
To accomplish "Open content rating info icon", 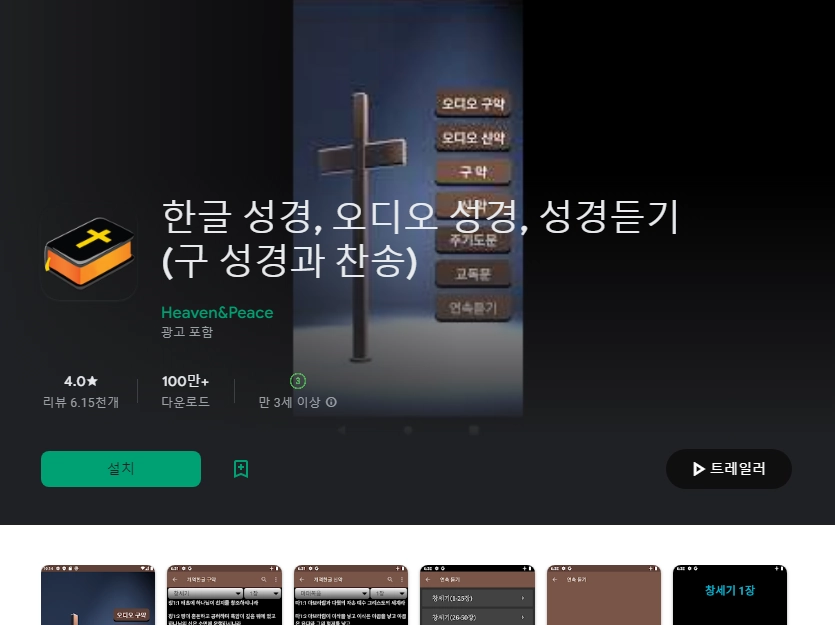I will click(331, 402).
